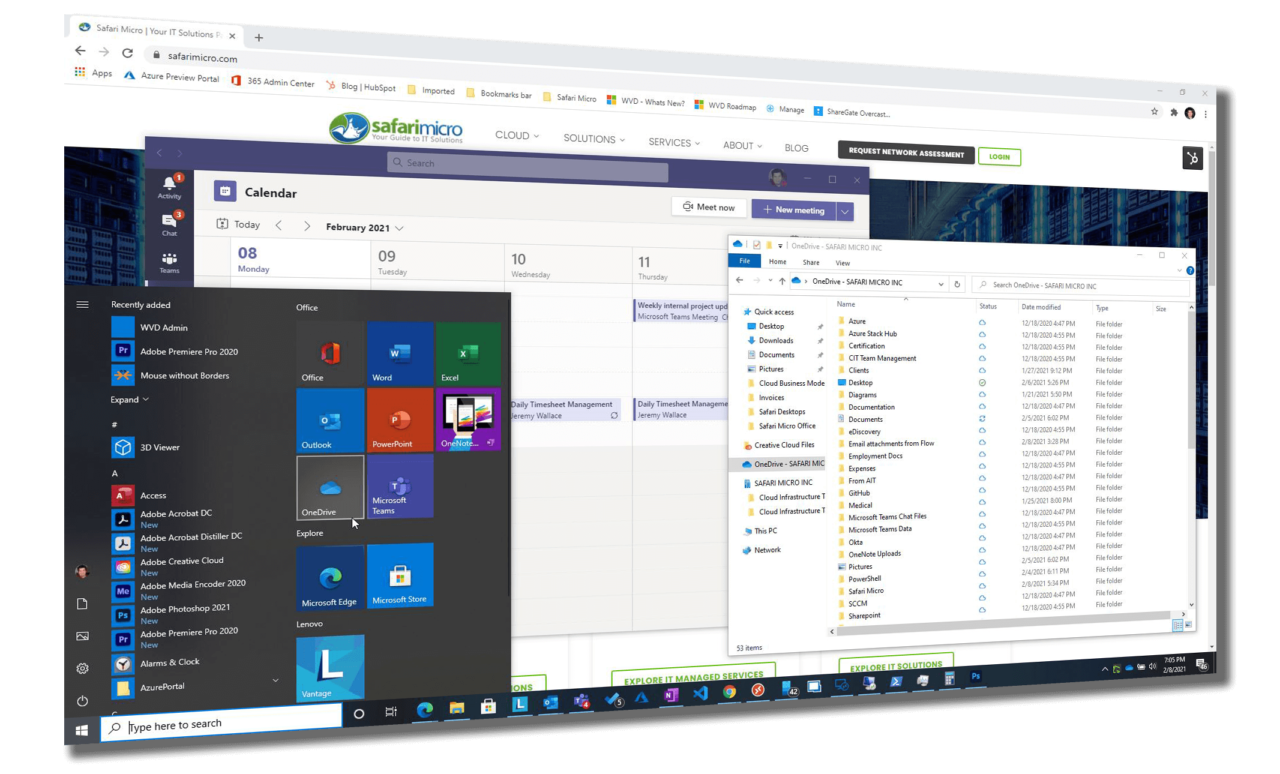Launch the PowerPoint tile

click(399, 420)
